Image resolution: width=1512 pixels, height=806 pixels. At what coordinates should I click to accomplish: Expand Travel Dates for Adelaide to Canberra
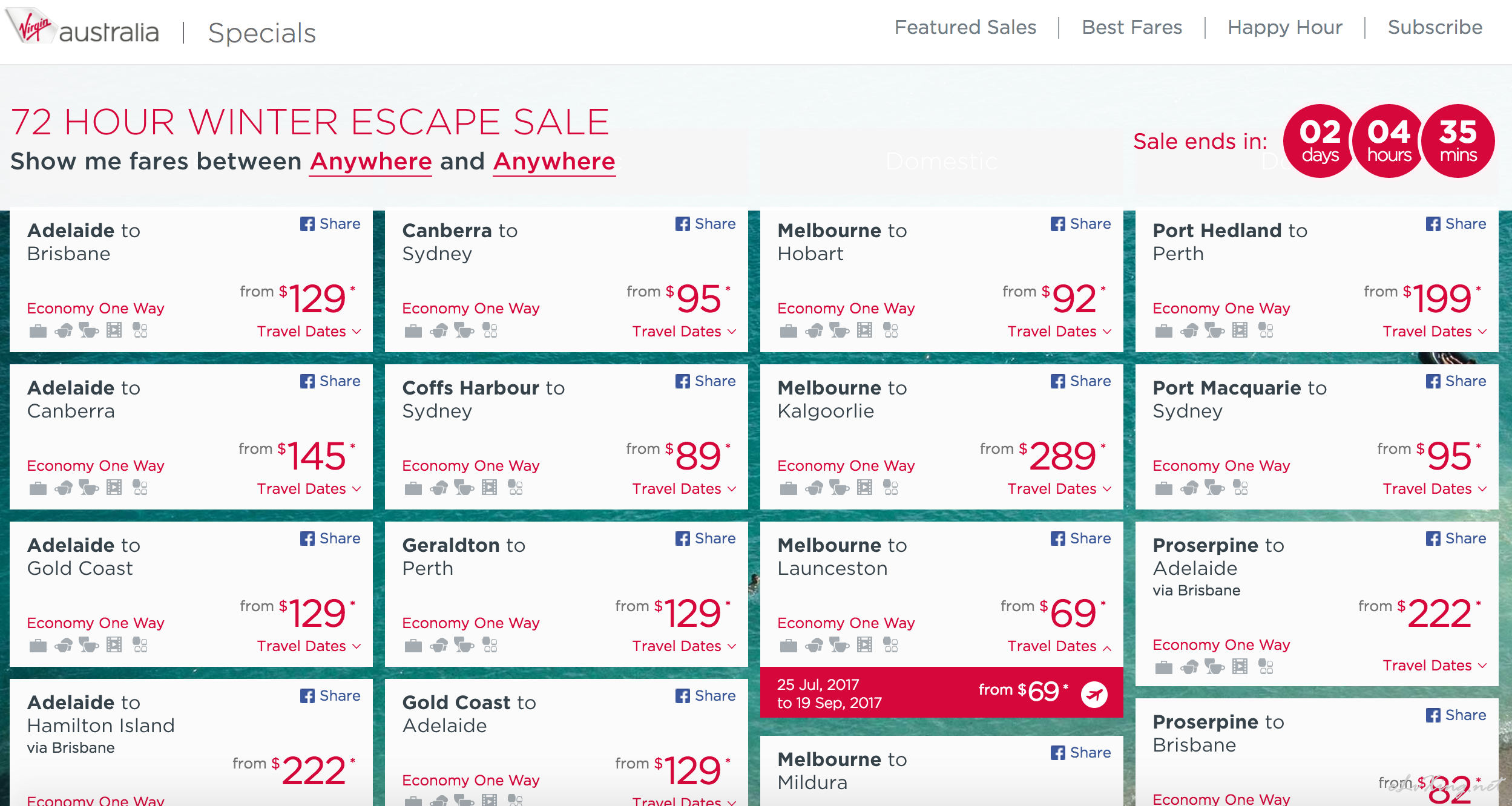pyautogui.click(x=309, y=488)
